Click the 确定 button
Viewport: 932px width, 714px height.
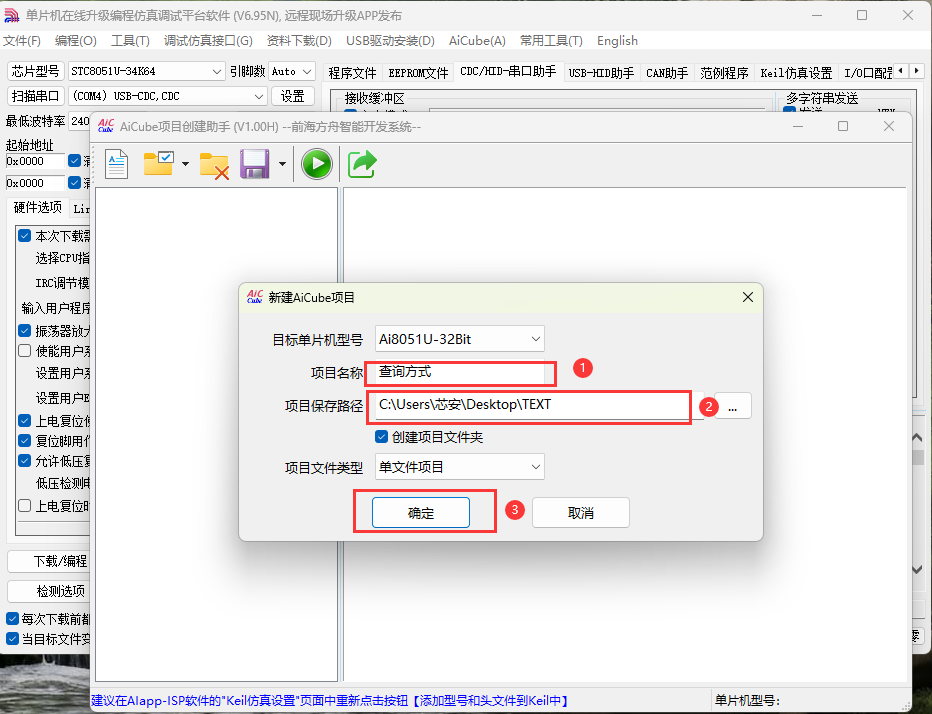click(x=421, y=512)
